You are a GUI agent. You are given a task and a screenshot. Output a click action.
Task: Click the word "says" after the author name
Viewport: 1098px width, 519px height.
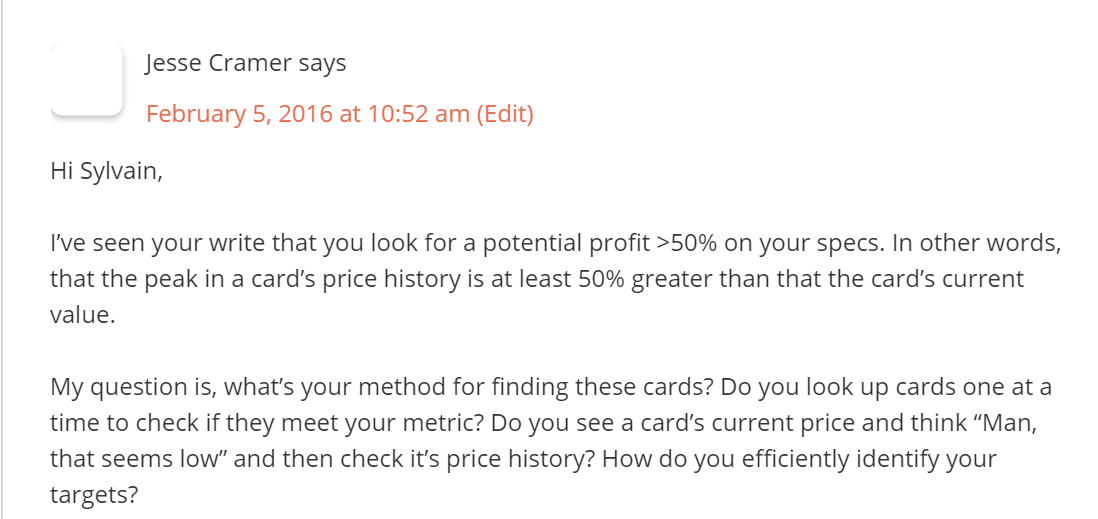(x=322, y=63)
